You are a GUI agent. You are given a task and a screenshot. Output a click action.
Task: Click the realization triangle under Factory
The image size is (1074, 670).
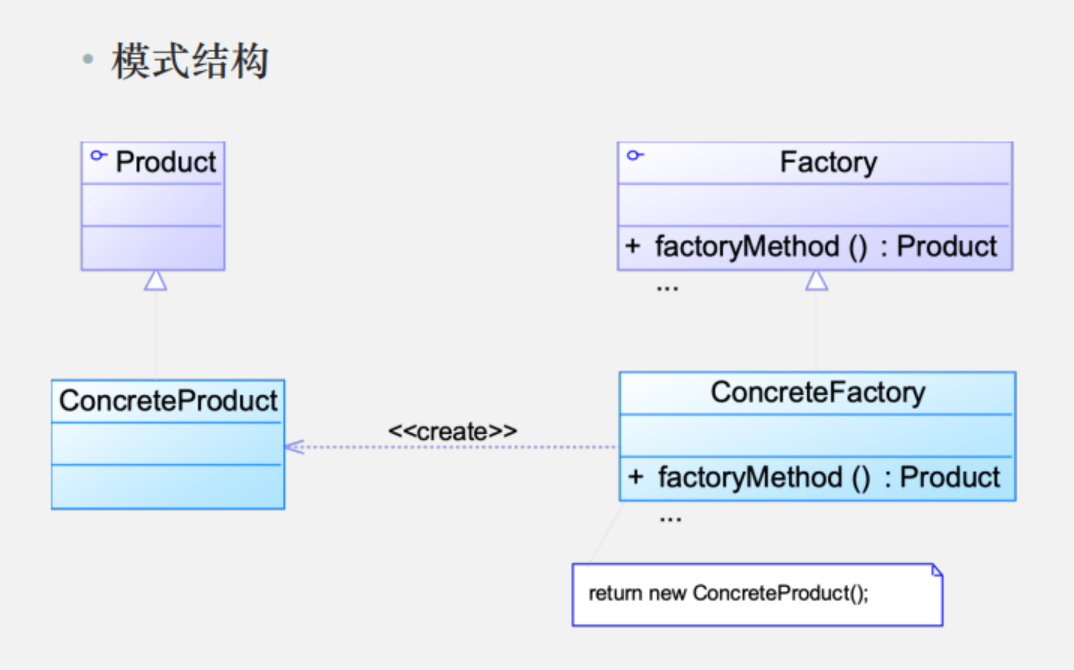817,280
